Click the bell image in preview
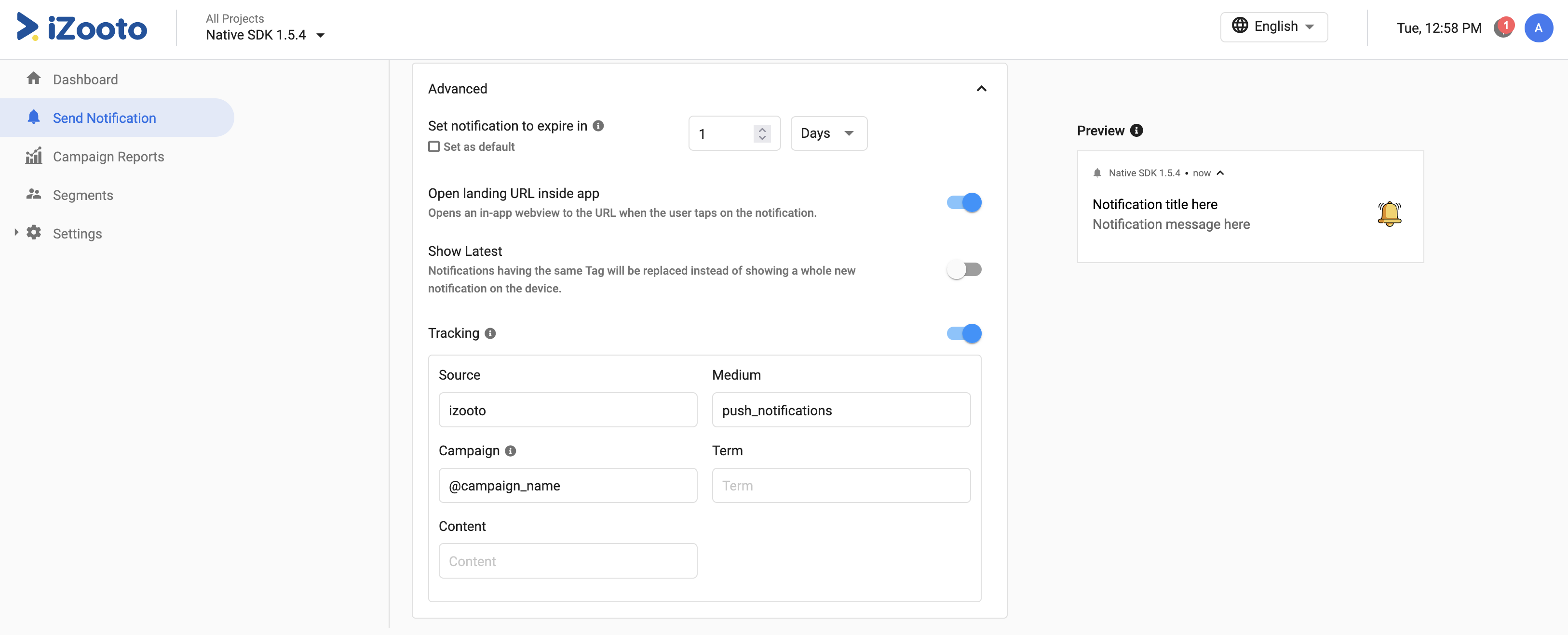Image resolution: width=1568 pixels, height=635 pixels. pyautogui.click(x=1389, y=214)
